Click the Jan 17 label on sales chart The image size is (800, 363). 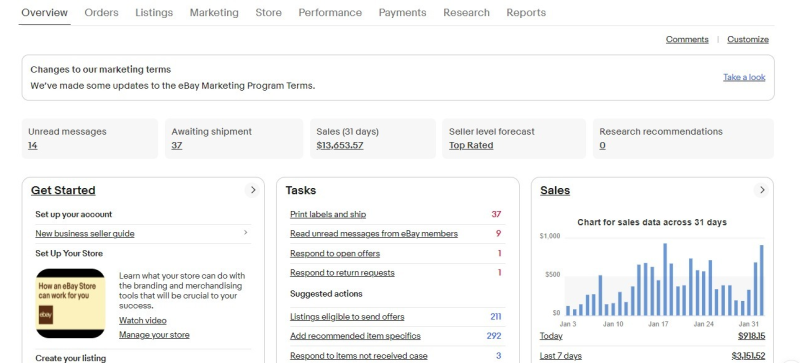pos(658,324)
